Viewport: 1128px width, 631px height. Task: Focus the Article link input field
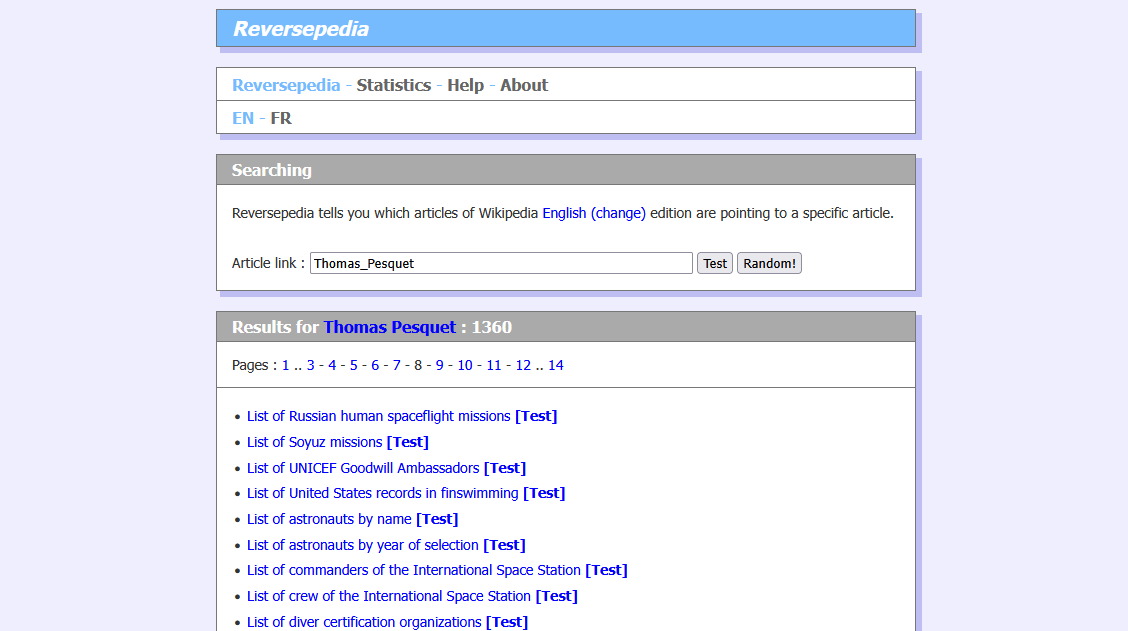click(501, 263)
